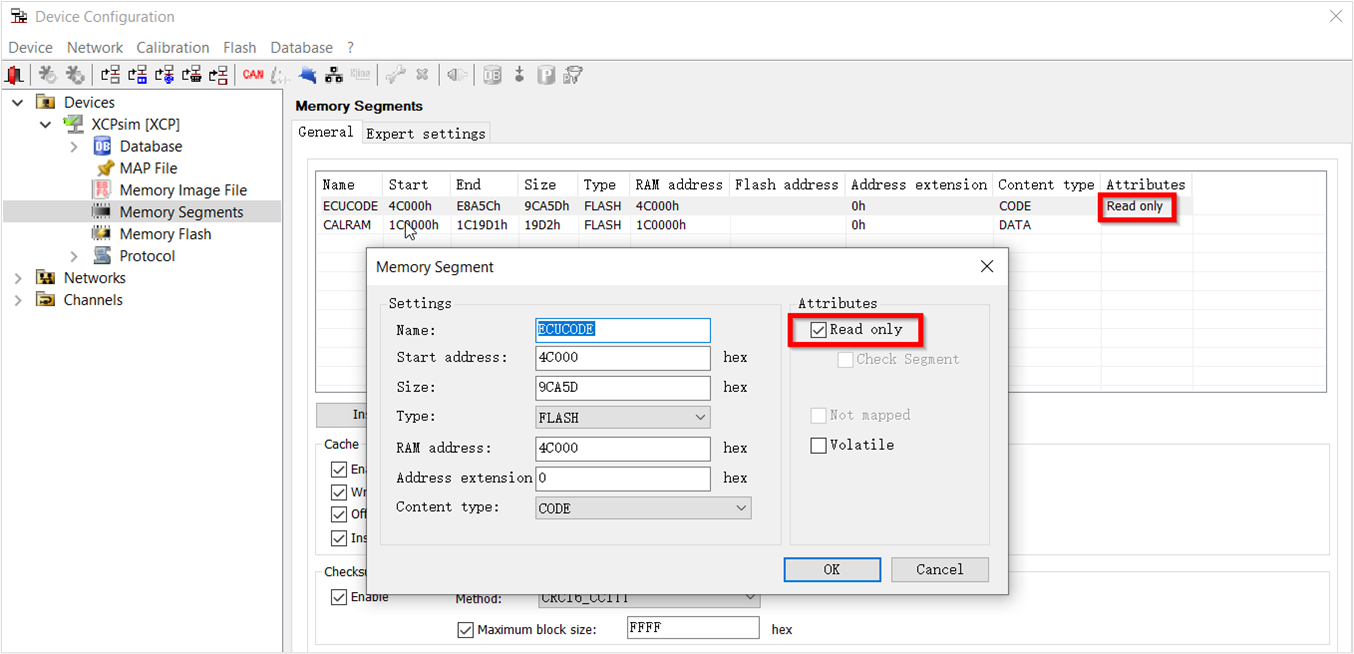Click the grey wrench toolbar icon
The width and height of the screenshot is (1354, 654).
[396, 75]
